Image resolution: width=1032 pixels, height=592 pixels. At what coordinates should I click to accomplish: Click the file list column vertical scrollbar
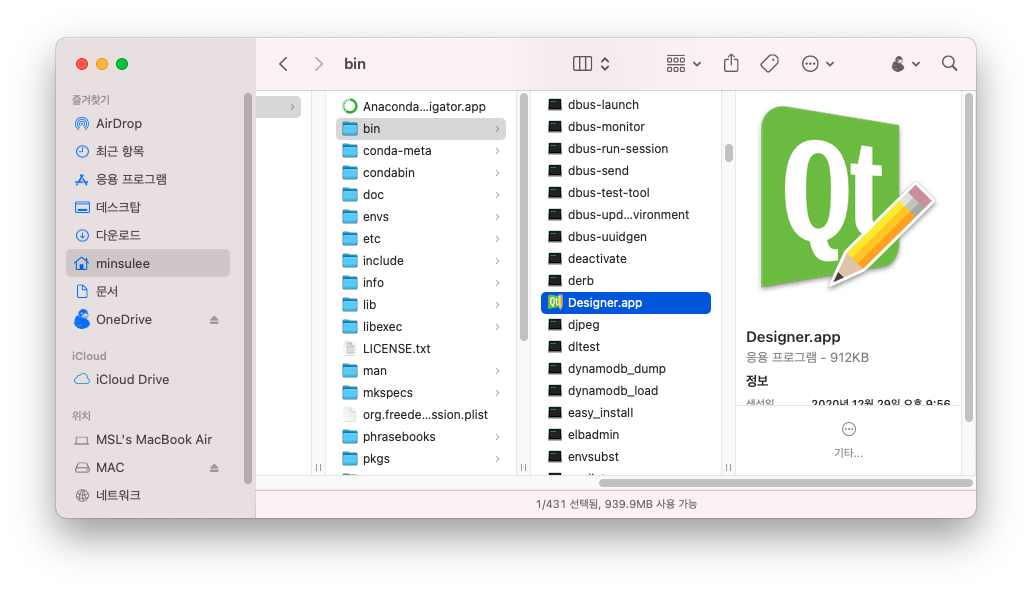[x=729, y=153]
